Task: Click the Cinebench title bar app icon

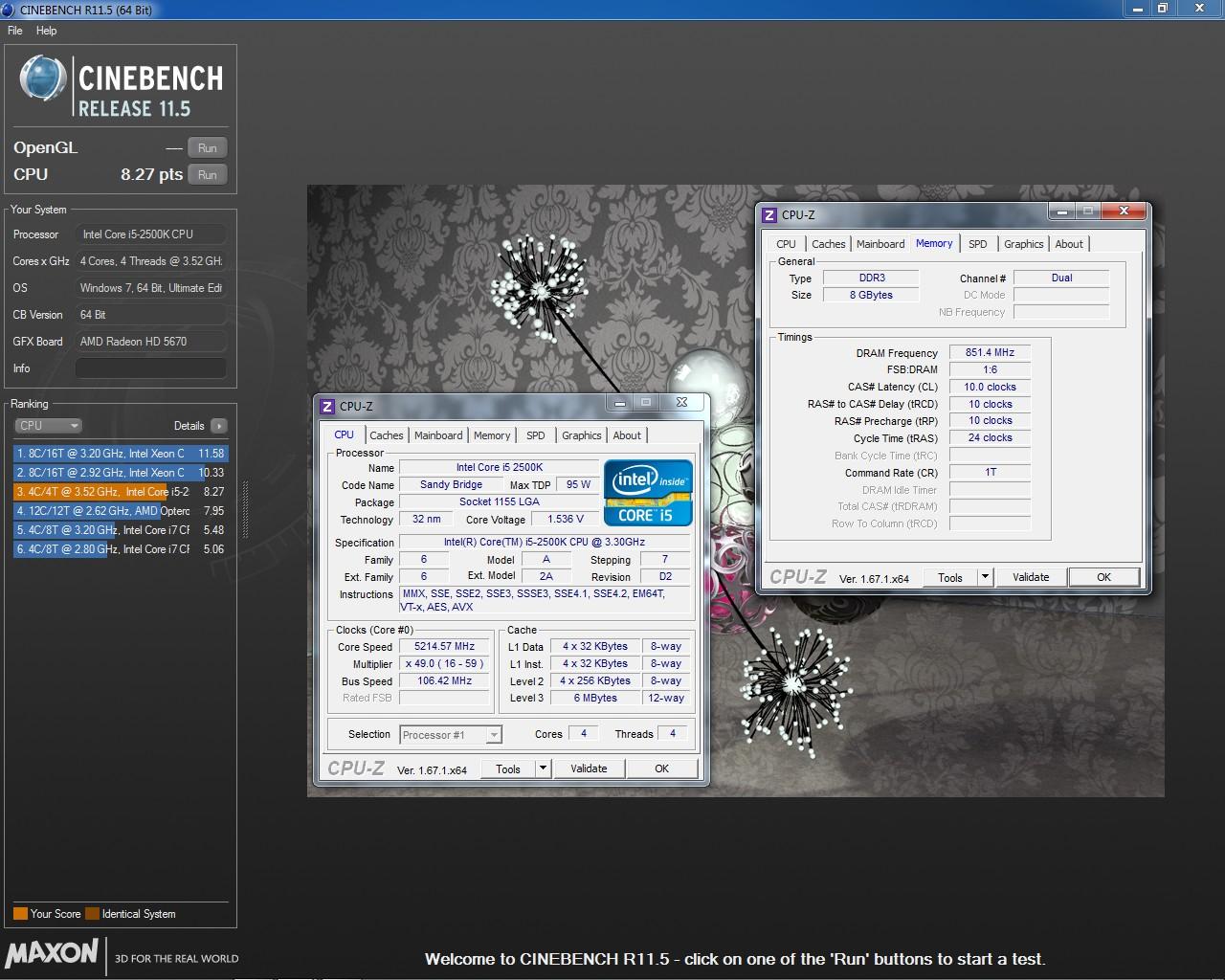Action: tap(9, 10)
